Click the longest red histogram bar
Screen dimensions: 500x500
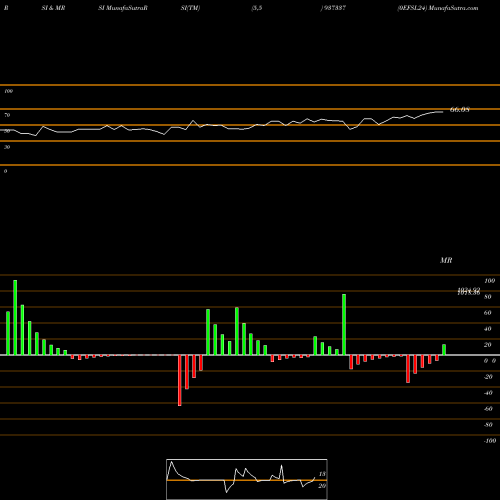pos(180,380)
